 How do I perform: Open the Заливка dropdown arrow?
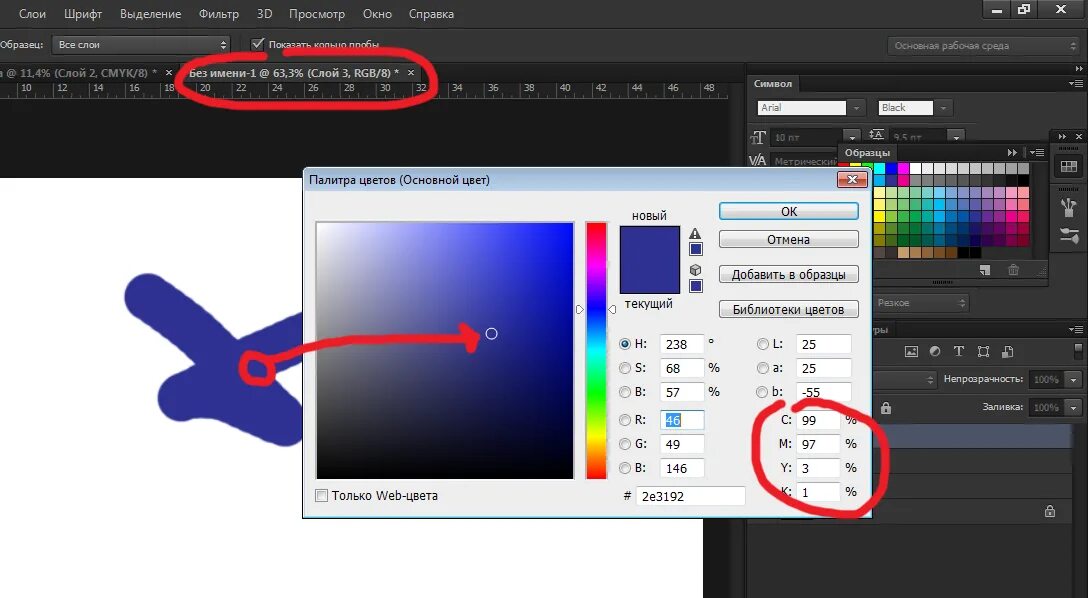pyautogui.click(x=1073, y=407)
